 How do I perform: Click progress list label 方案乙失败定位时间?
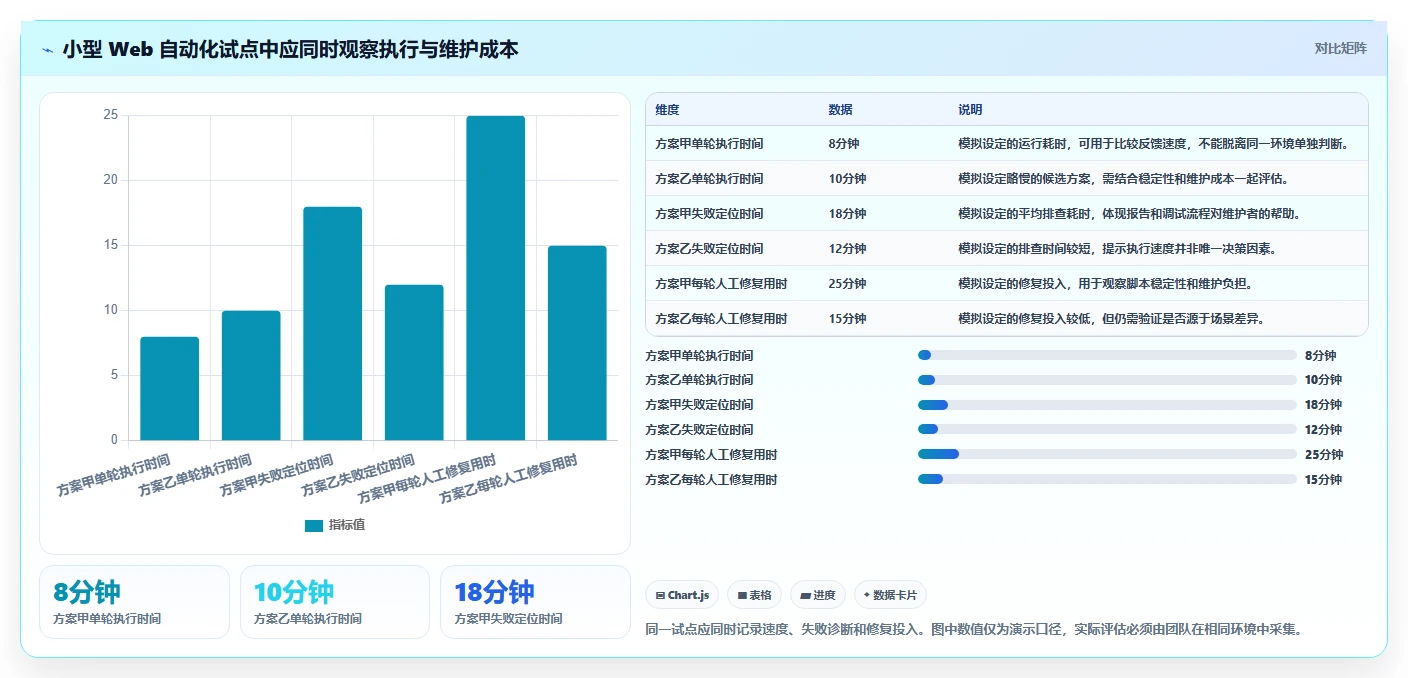point(699,430)
